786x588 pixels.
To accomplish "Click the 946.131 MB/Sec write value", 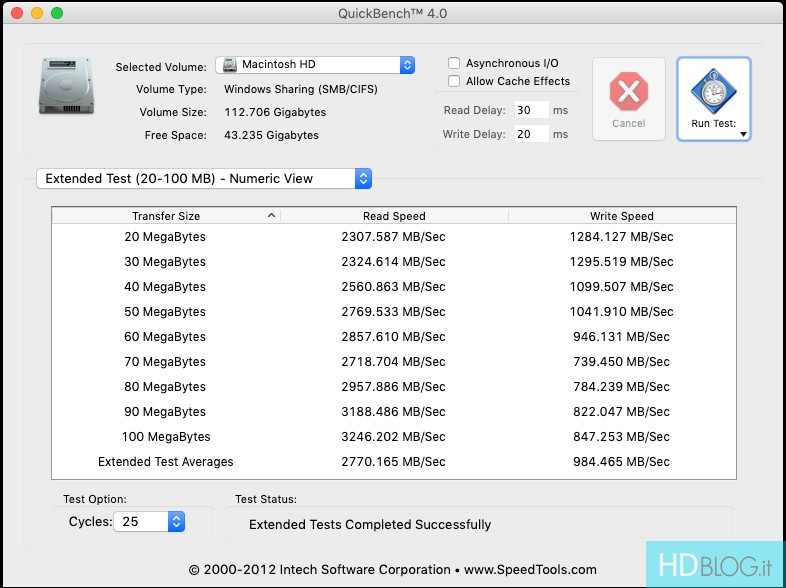I will [622, 337].
